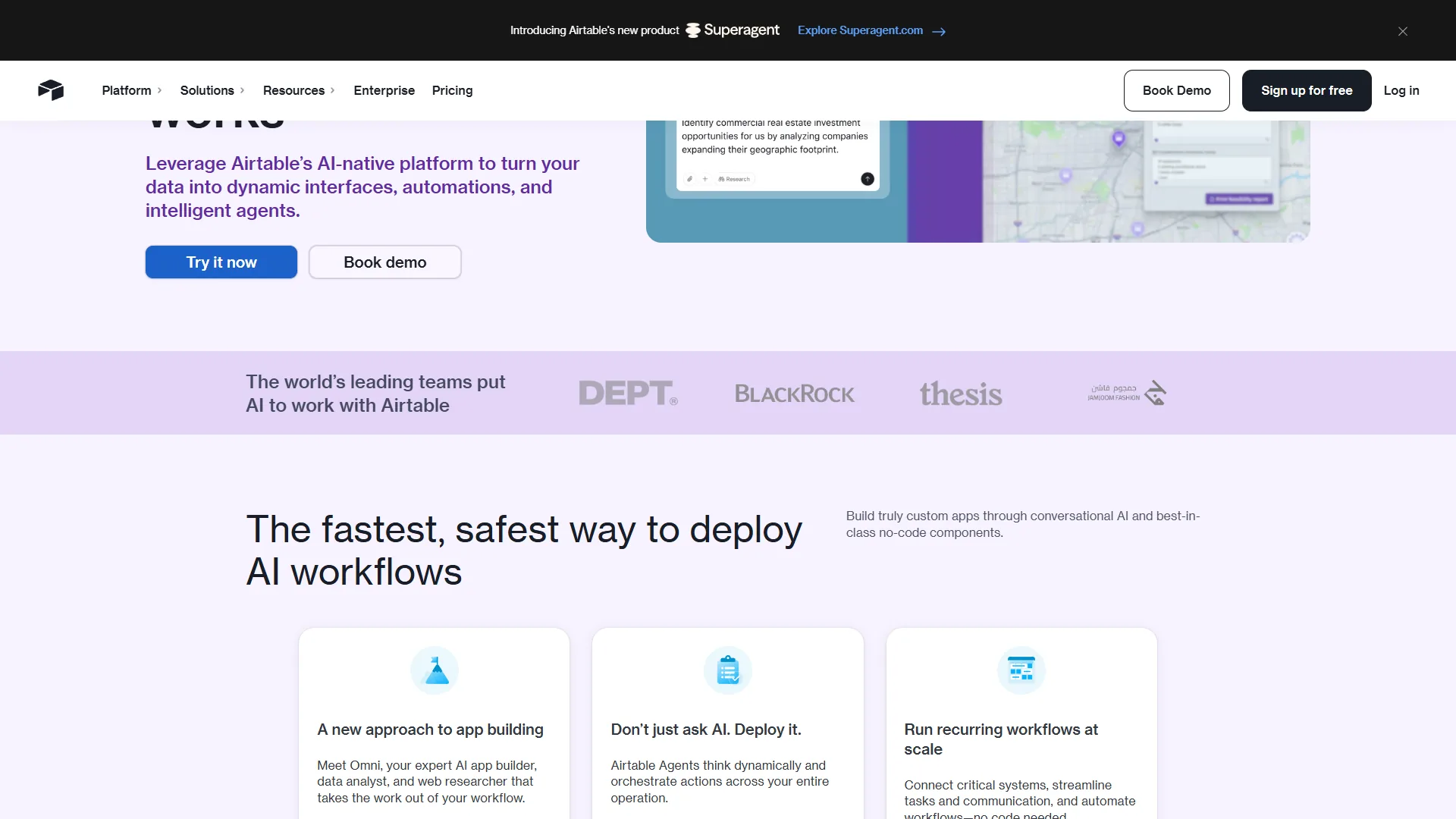
Task: Click the workflow icon above recurring workflows
Action: 1021,670
